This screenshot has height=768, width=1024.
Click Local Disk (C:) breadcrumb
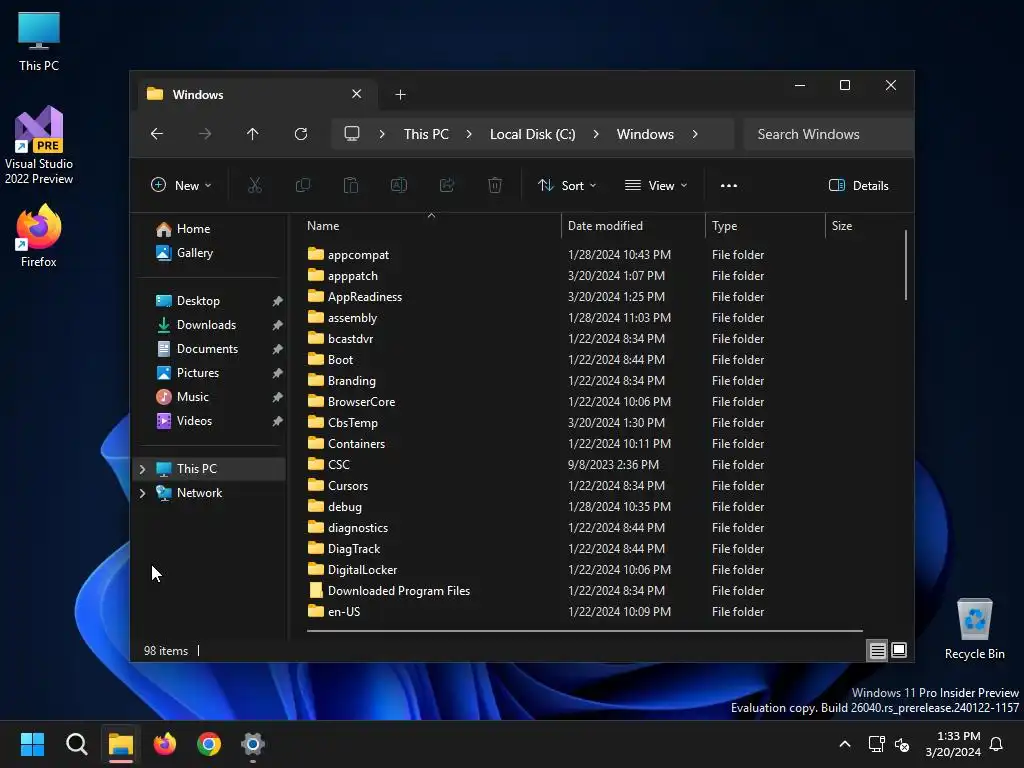click(x=532, y=134)
